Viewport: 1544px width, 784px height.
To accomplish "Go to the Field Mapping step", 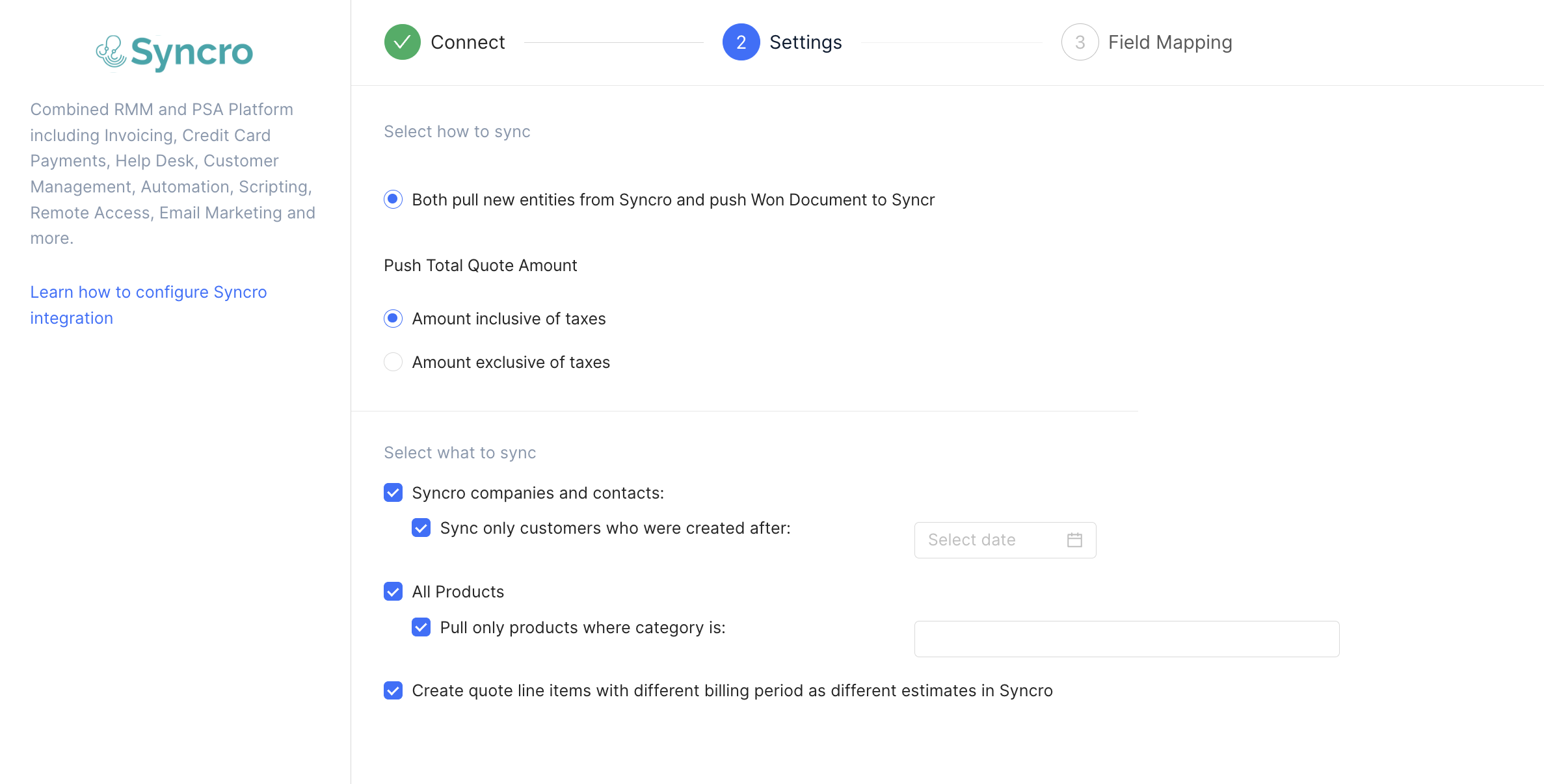I will pyautogui.click(x=1169, y=42).
